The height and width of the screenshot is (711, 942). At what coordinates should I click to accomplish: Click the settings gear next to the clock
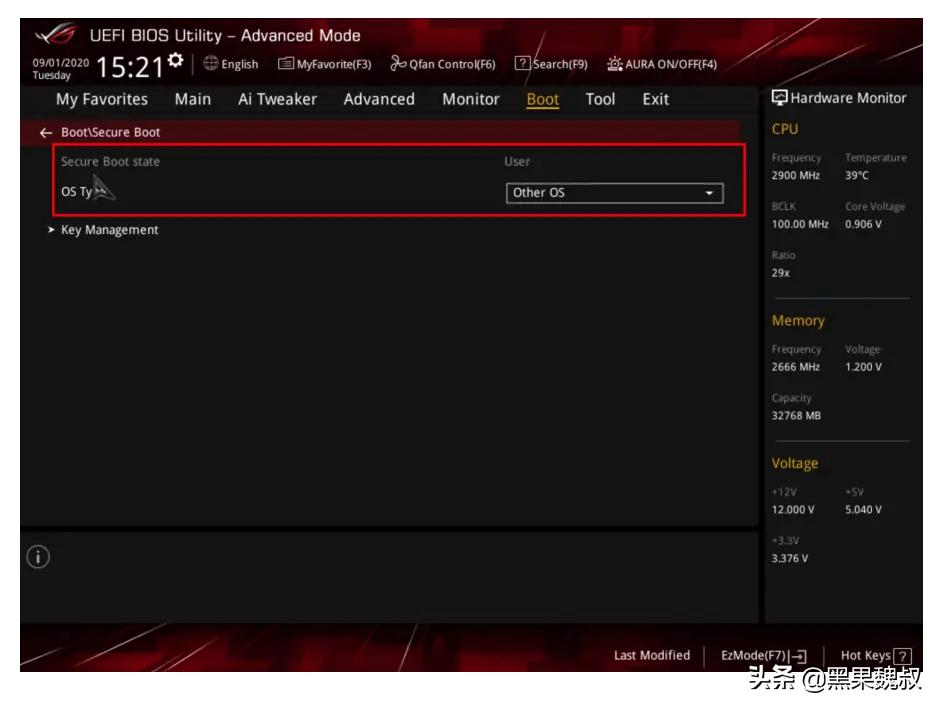pos(175,60)
